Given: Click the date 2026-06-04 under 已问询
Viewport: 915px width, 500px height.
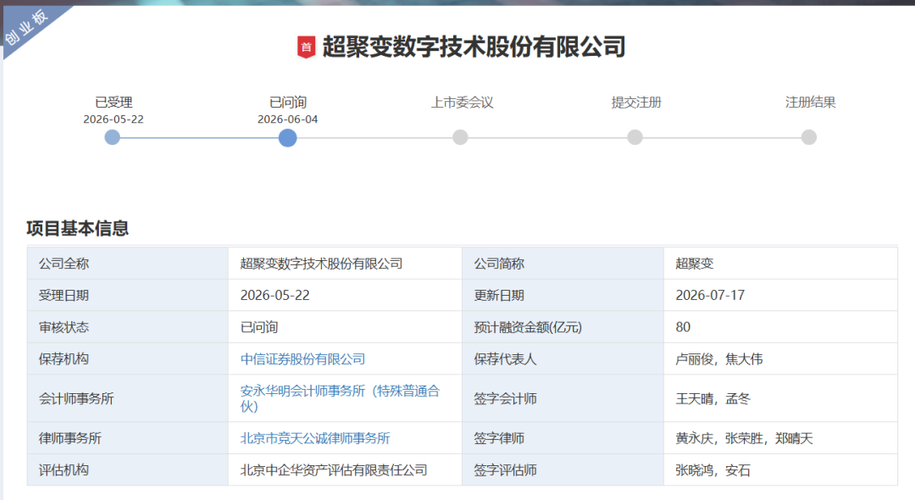Looking at the screenshot, I should click(288, 120).
